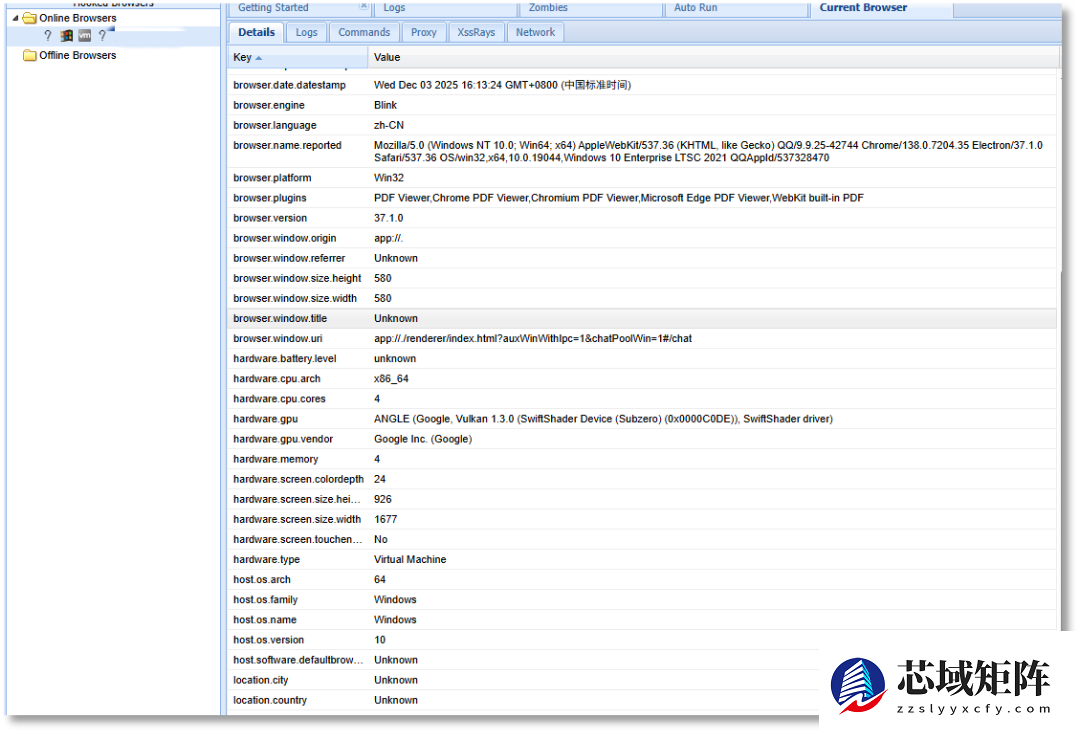
Task: Switch to the Commands sub-tab
Action: [364, 32]
